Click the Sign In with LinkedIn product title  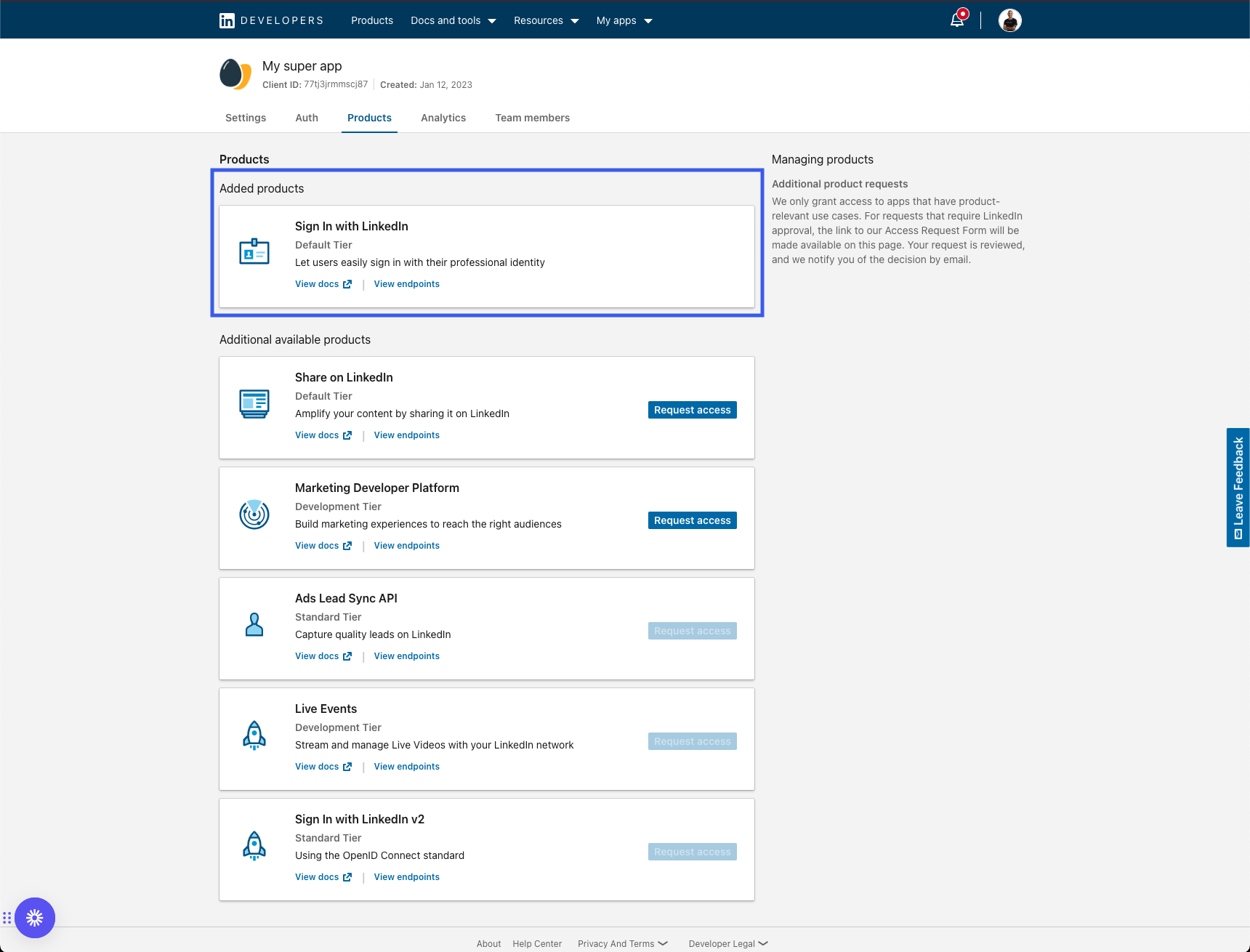[352, 226]
